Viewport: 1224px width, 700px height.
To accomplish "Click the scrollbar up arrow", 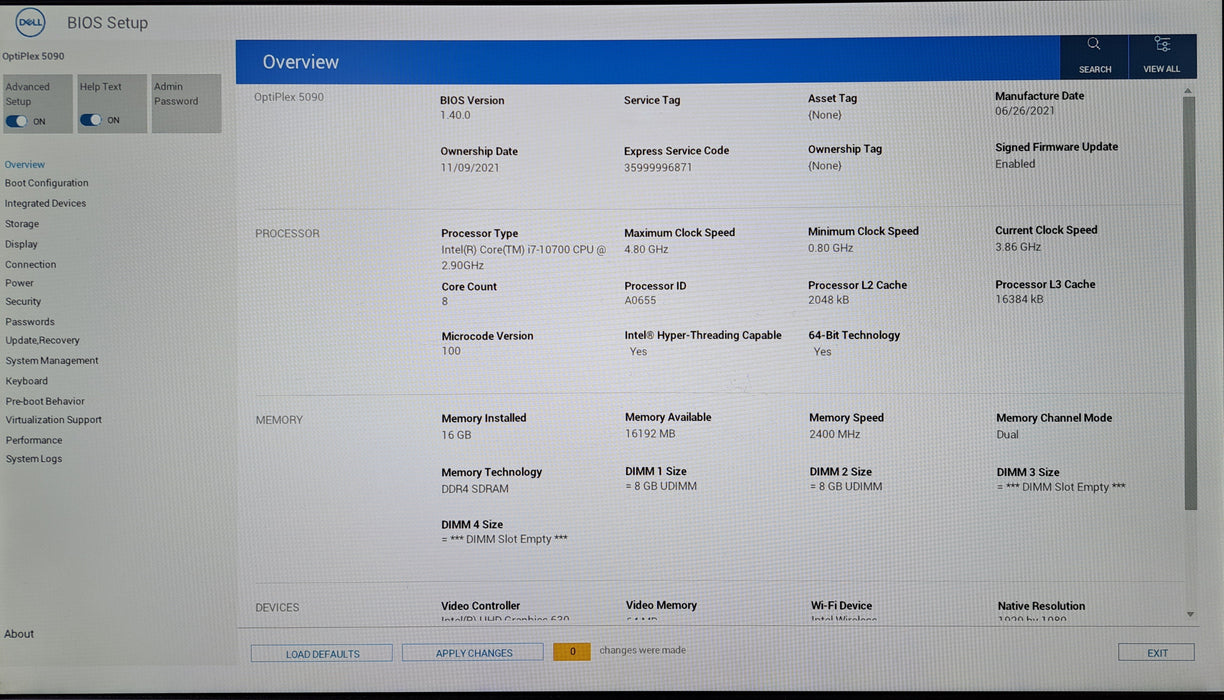I will 1189,91.
